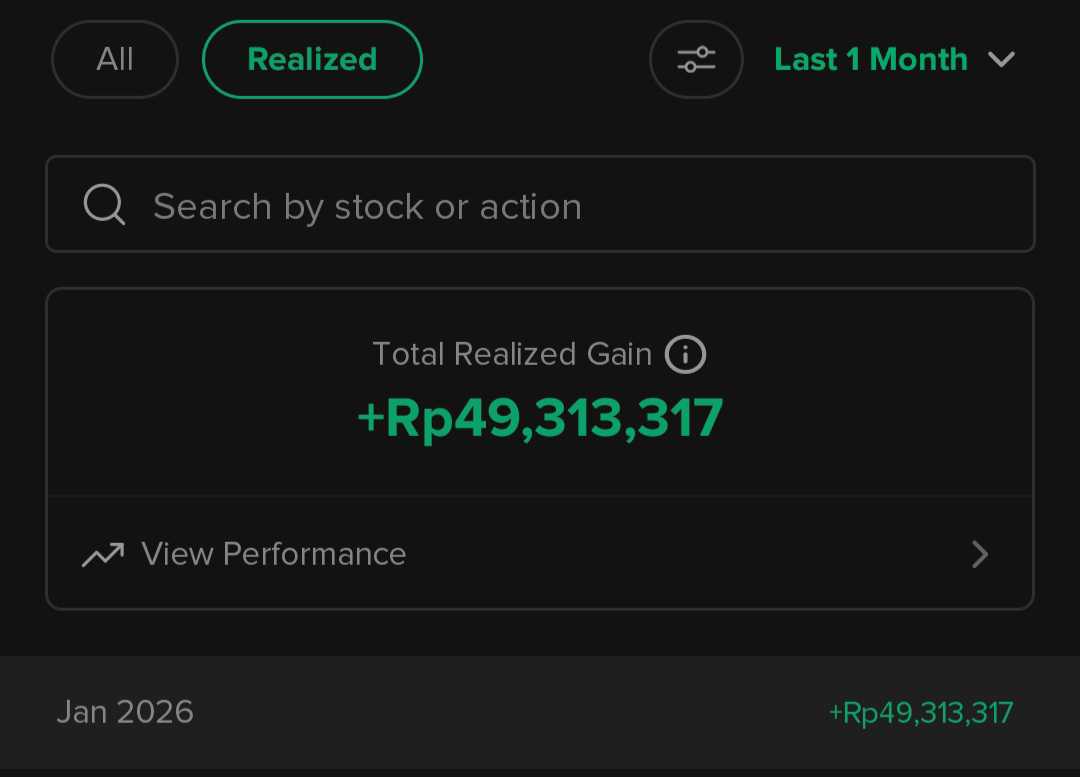
Task: Open the Last 1 Month period dropdown
Action: pyautogui.click(x=870, y=60)
